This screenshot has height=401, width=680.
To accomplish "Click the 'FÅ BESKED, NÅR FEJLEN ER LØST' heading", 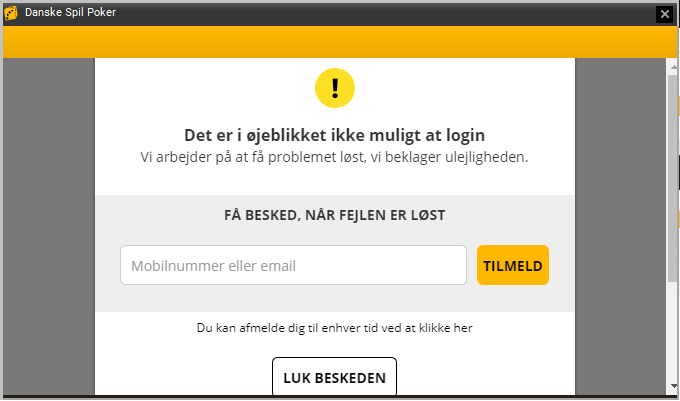I will pyautogui.click(x=334, y=215).
